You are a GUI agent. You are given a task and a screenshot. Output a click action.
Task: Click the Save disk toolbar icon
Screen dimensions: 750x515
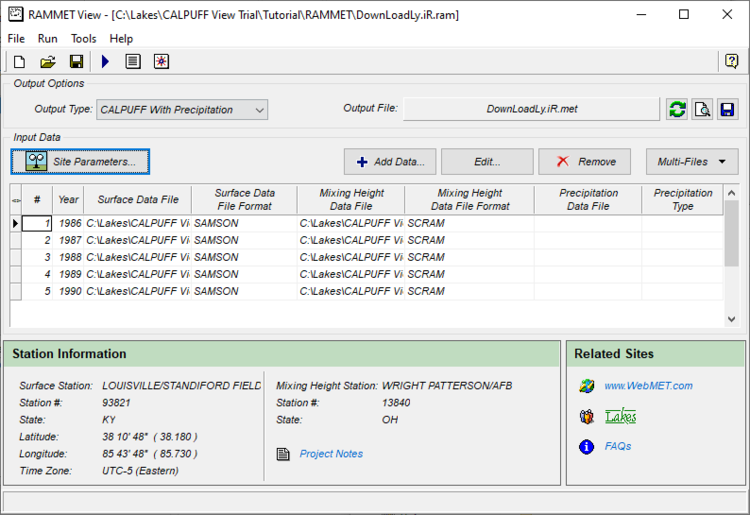pos(76,62)
